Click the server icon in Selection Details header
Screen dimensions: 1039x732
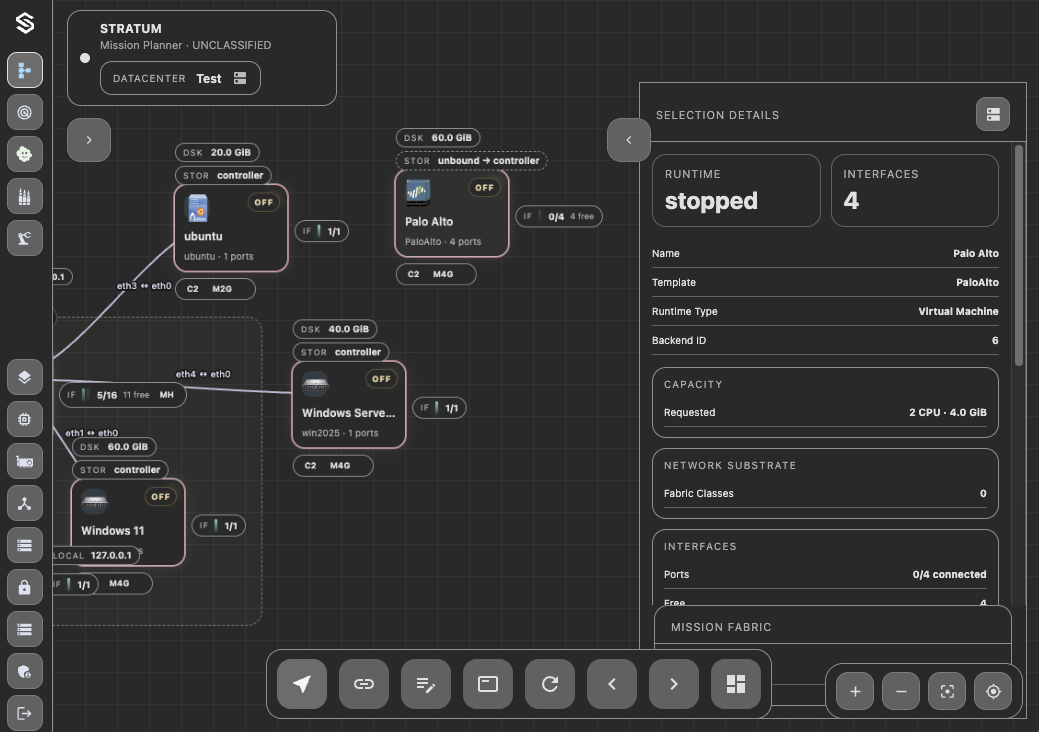(993, 115)
